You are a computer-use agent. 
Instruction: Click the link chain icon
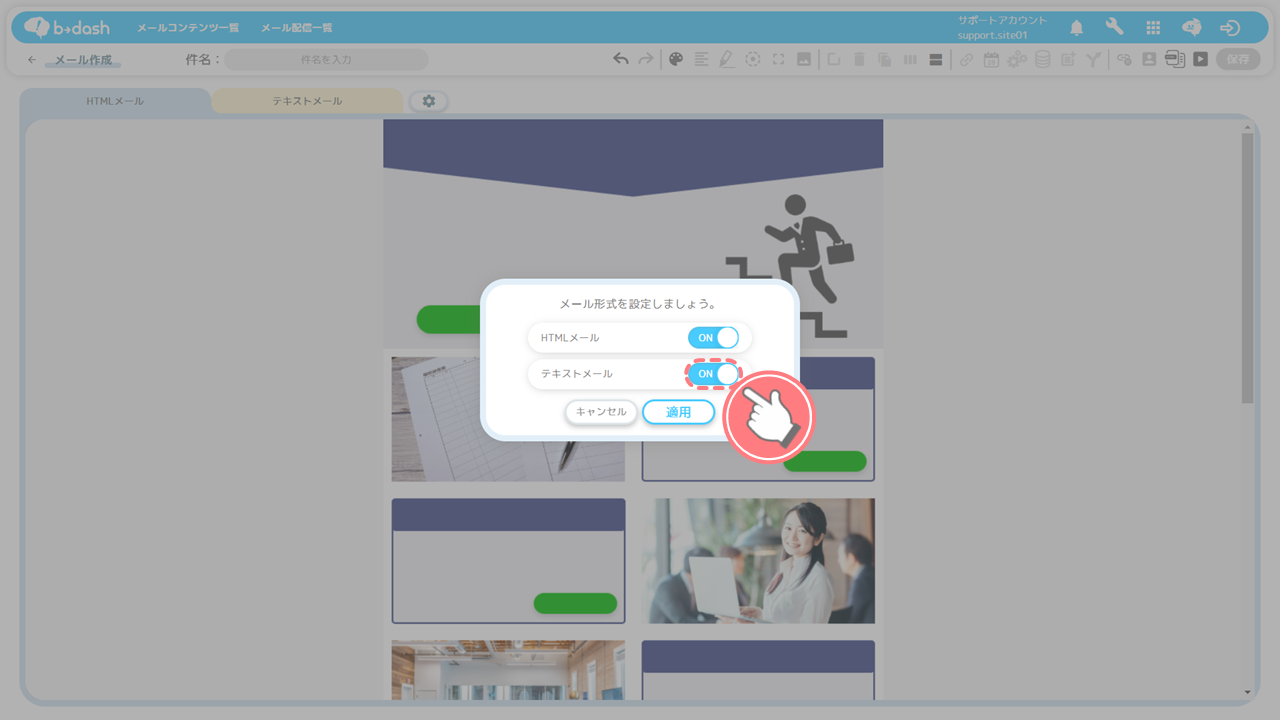tap(966, 59)
